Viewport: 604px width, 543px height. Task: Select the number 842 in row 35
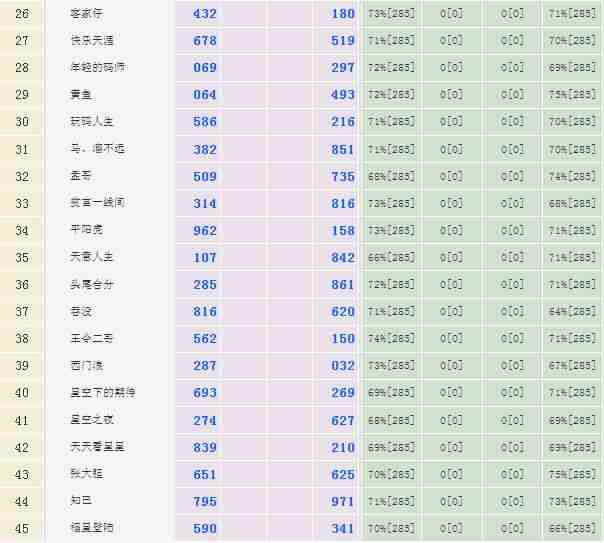343,257
